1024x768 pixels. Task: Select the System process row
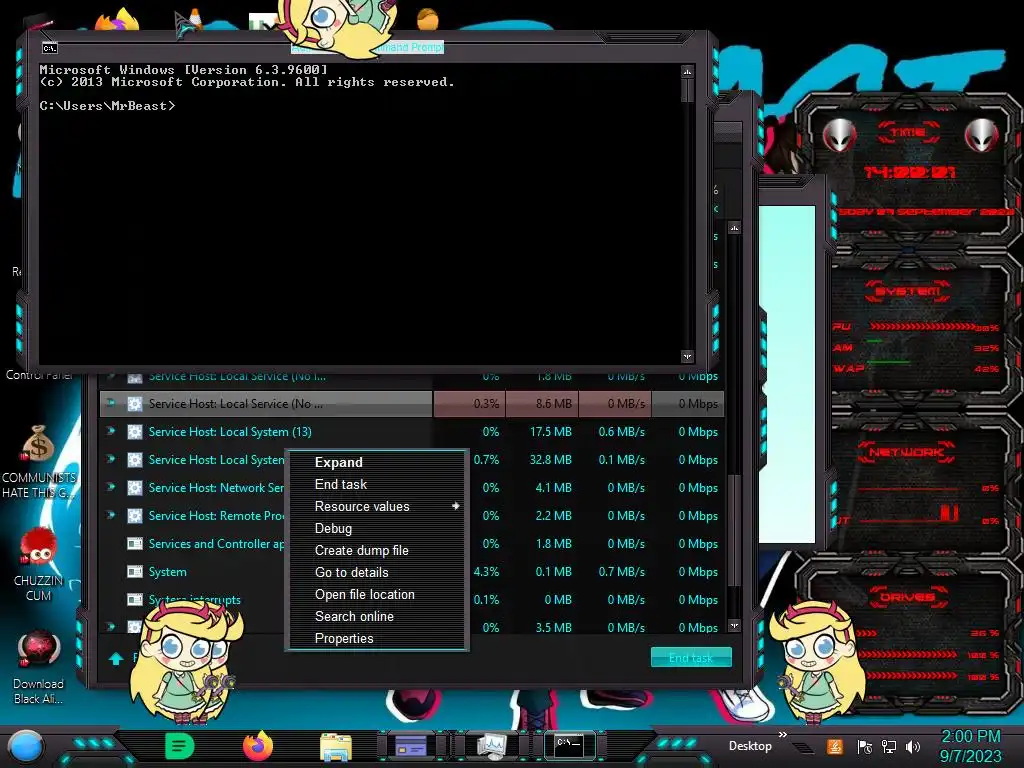pos(411,571)
